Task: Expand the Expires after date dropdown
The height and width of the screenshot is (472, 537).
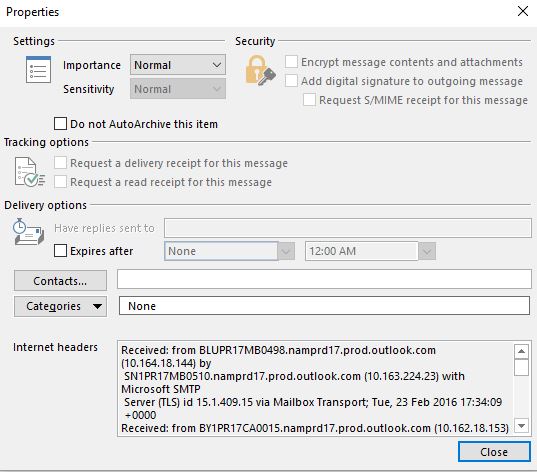Action: pyautogui.click(x=286, y=251)
